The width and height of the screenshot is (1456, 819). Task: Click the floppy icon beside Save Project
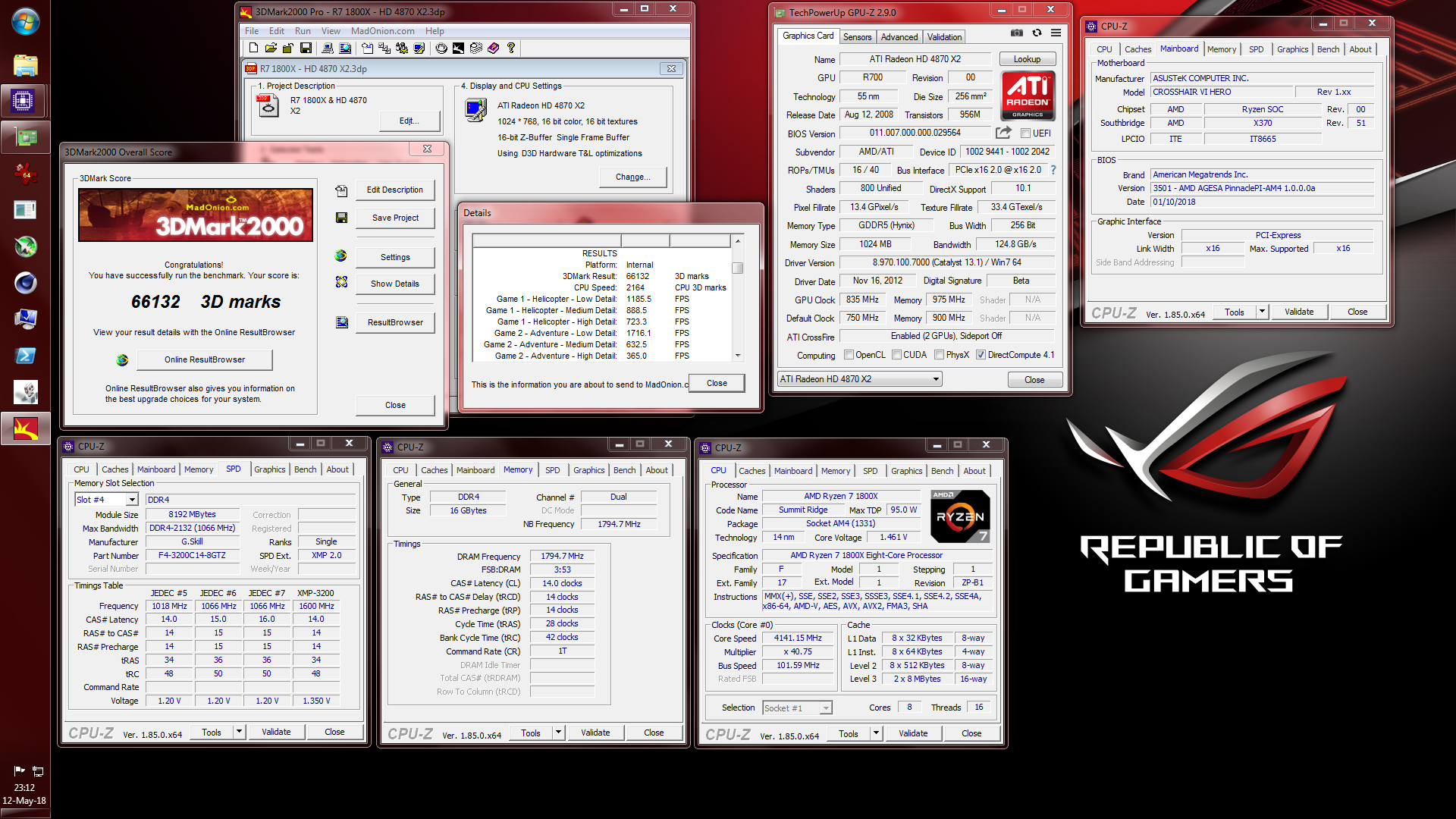pyautogui.click(x=341, y=218)
